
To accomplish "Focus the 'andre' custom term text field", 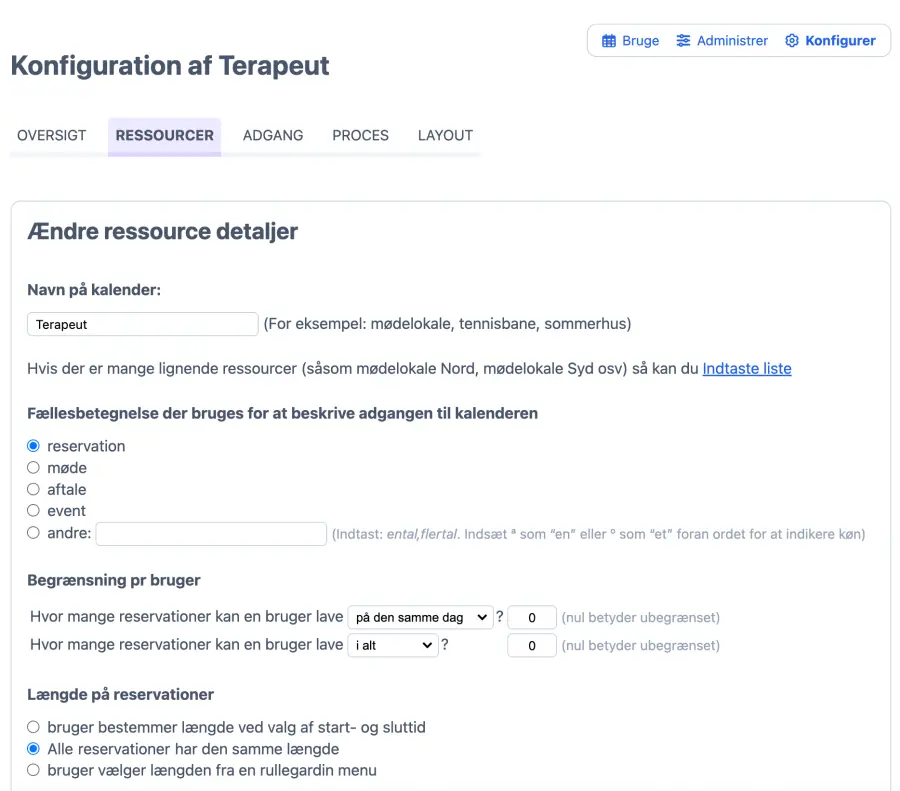I will point(211,534).
